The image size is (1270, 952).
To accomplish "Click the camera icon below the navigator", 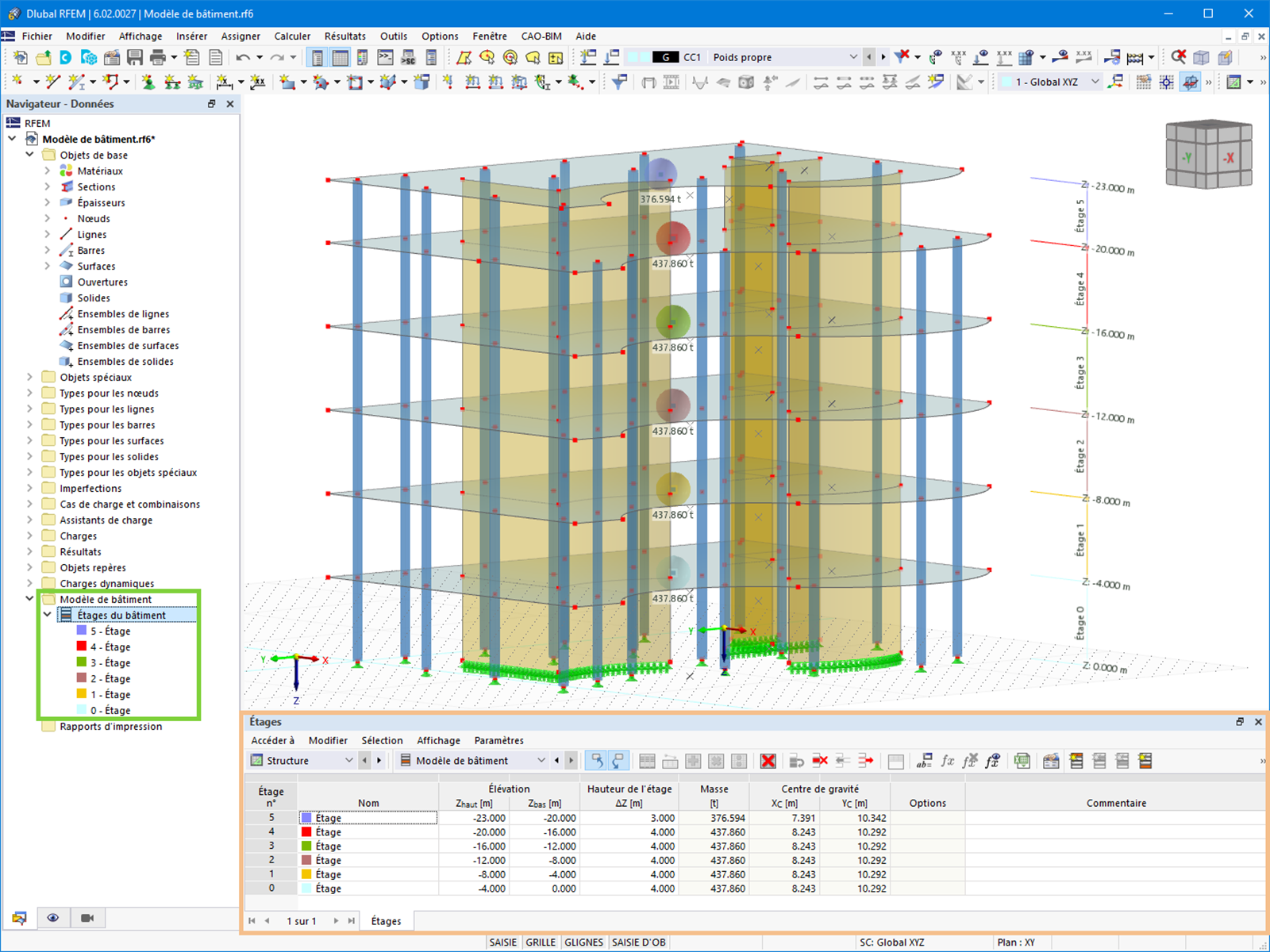I will pyautogui.click(x=87, y=918).
